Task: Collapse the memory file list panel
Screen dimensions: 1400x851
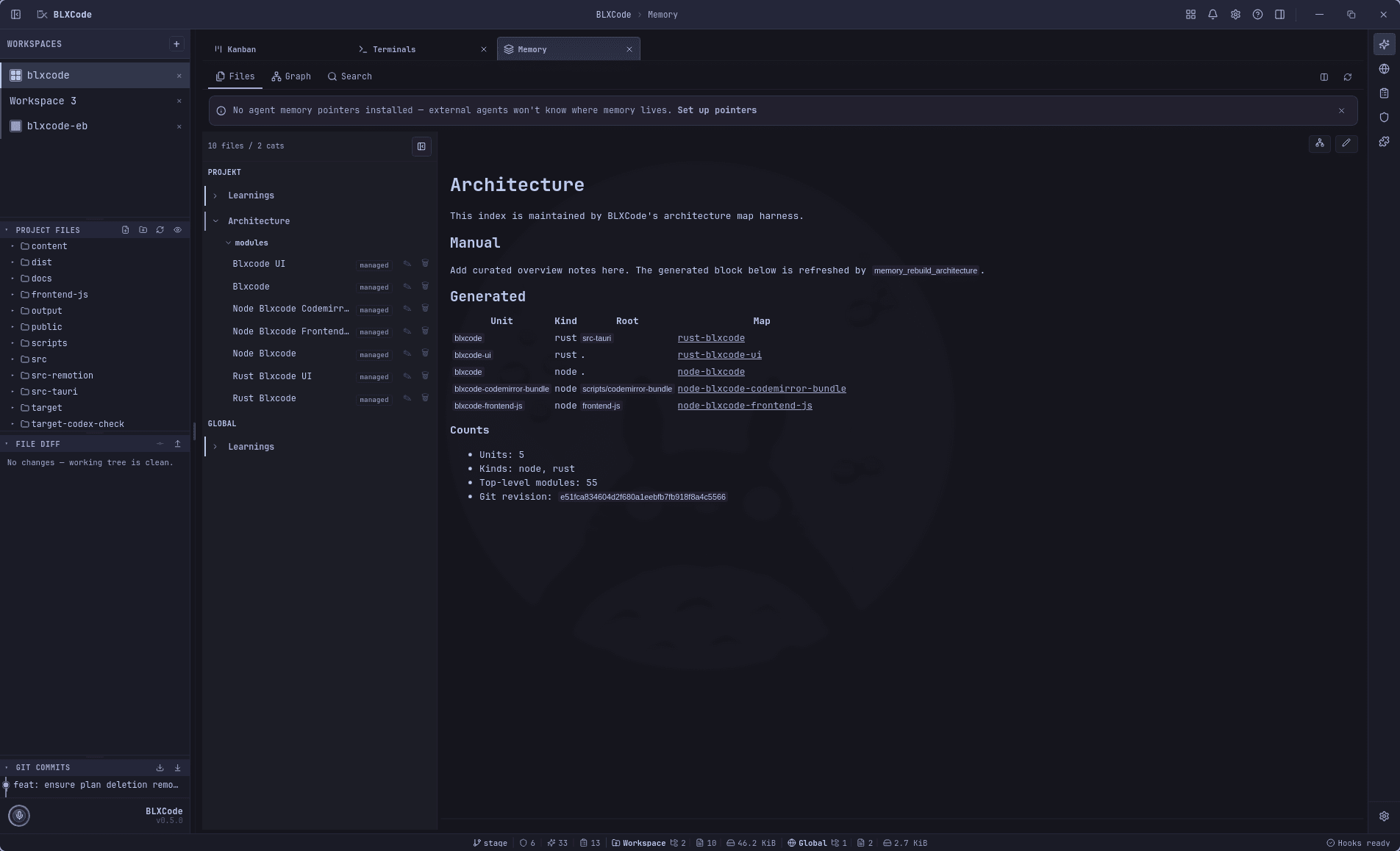Action: [x=421, y=146]
